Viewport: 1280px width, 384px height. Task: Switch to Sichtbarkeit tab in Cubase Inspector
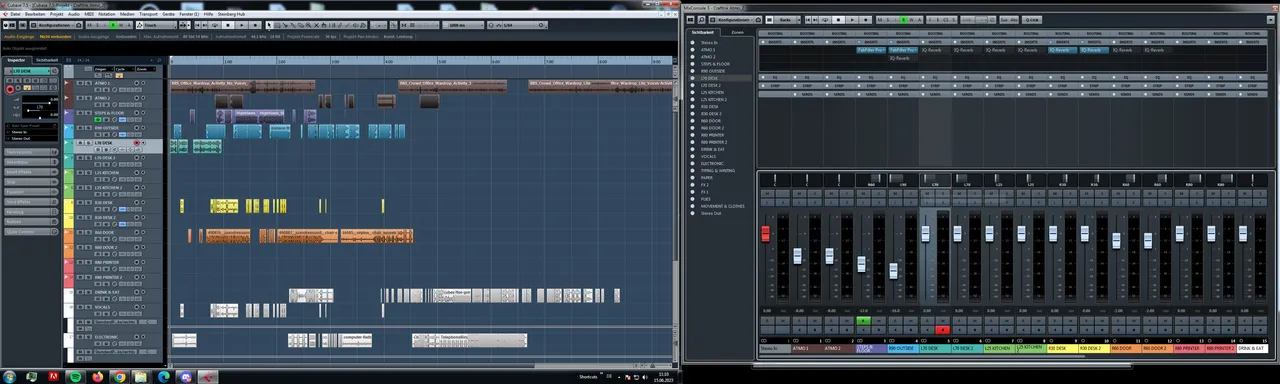[x=47, y=59]
